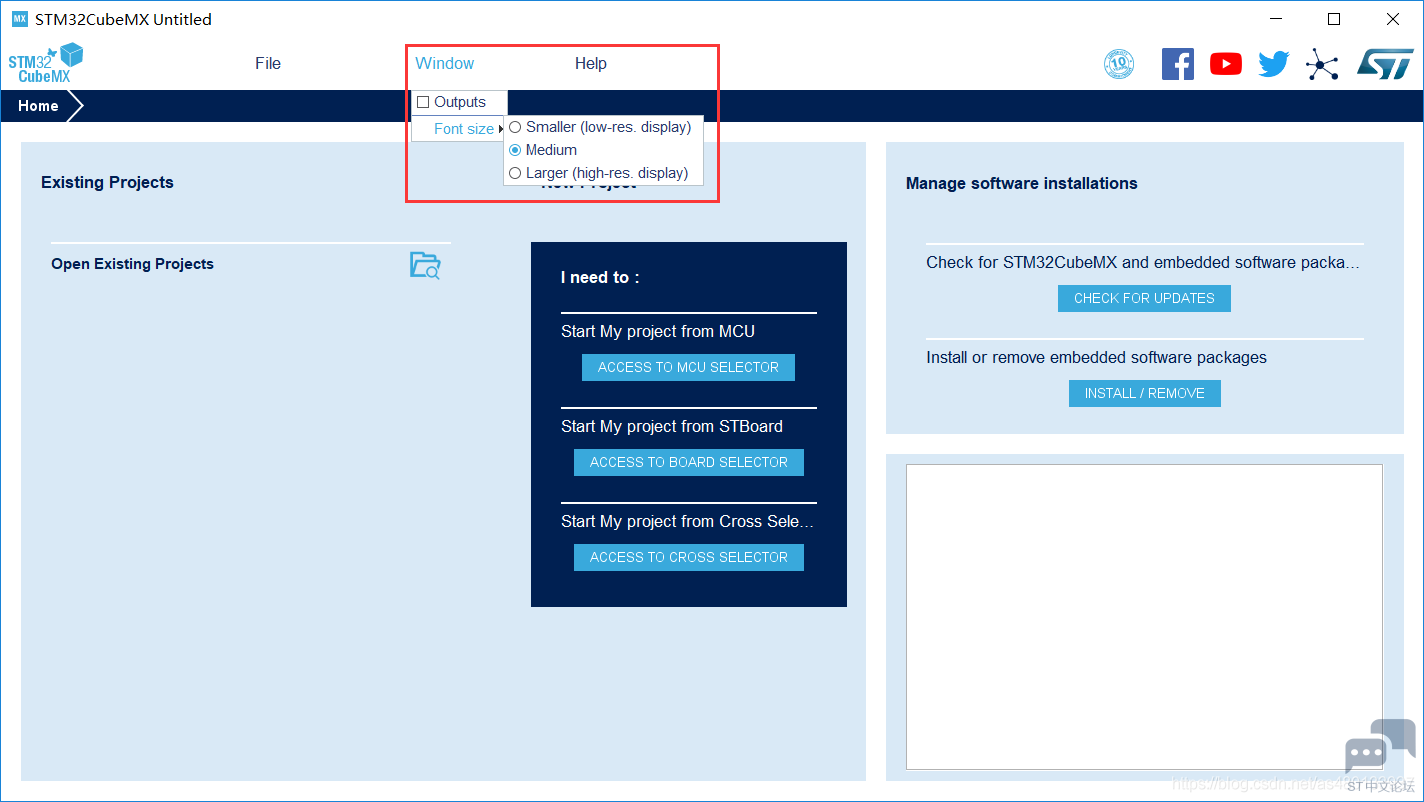1424x802 pixels.
Task: Click INSTALL / REMOVE button
Action: click(x=1145, y=393)
